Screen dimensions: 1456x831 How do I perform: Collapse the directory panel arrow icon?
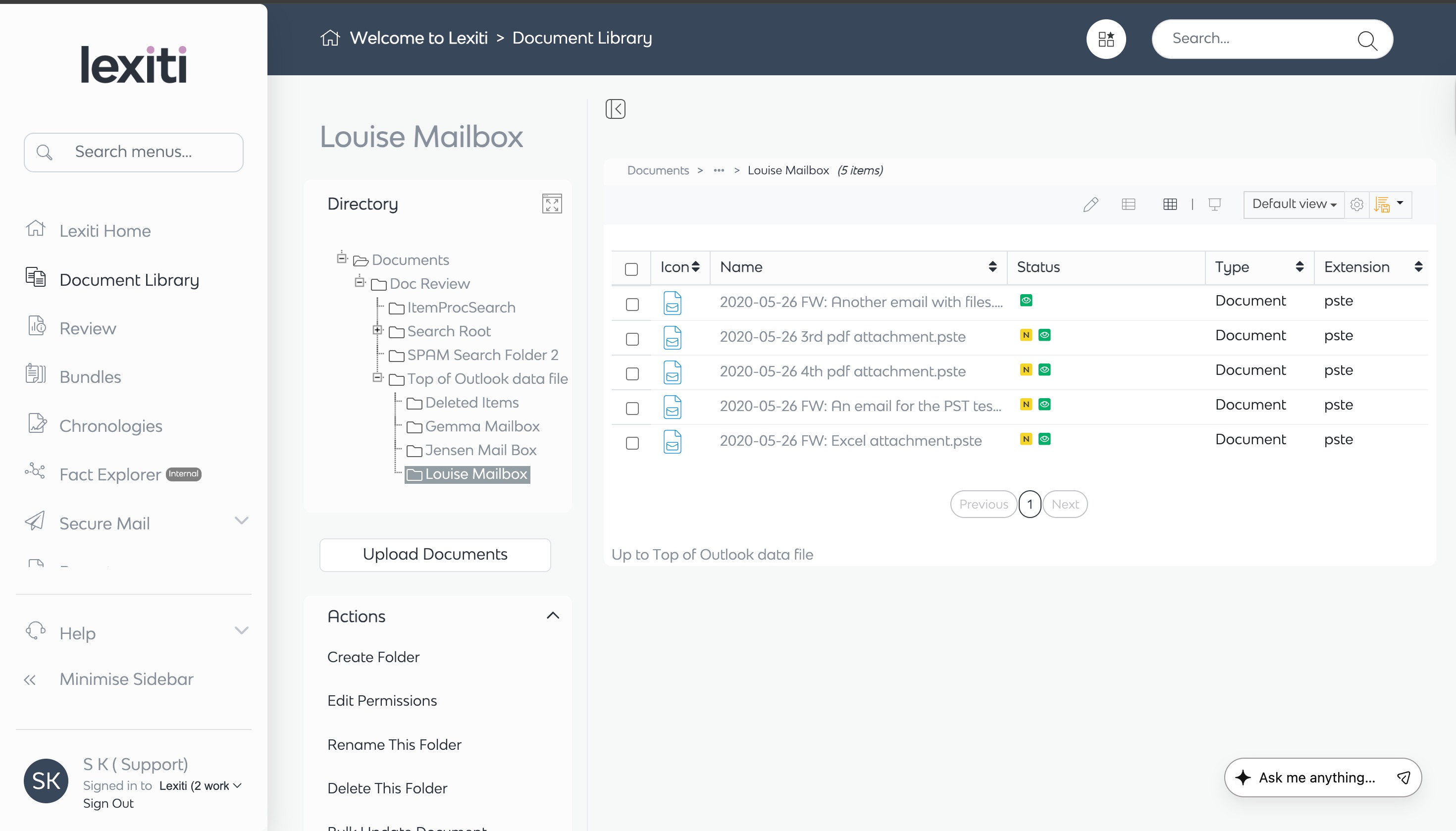pyautogui.click(x=615, y=108)
